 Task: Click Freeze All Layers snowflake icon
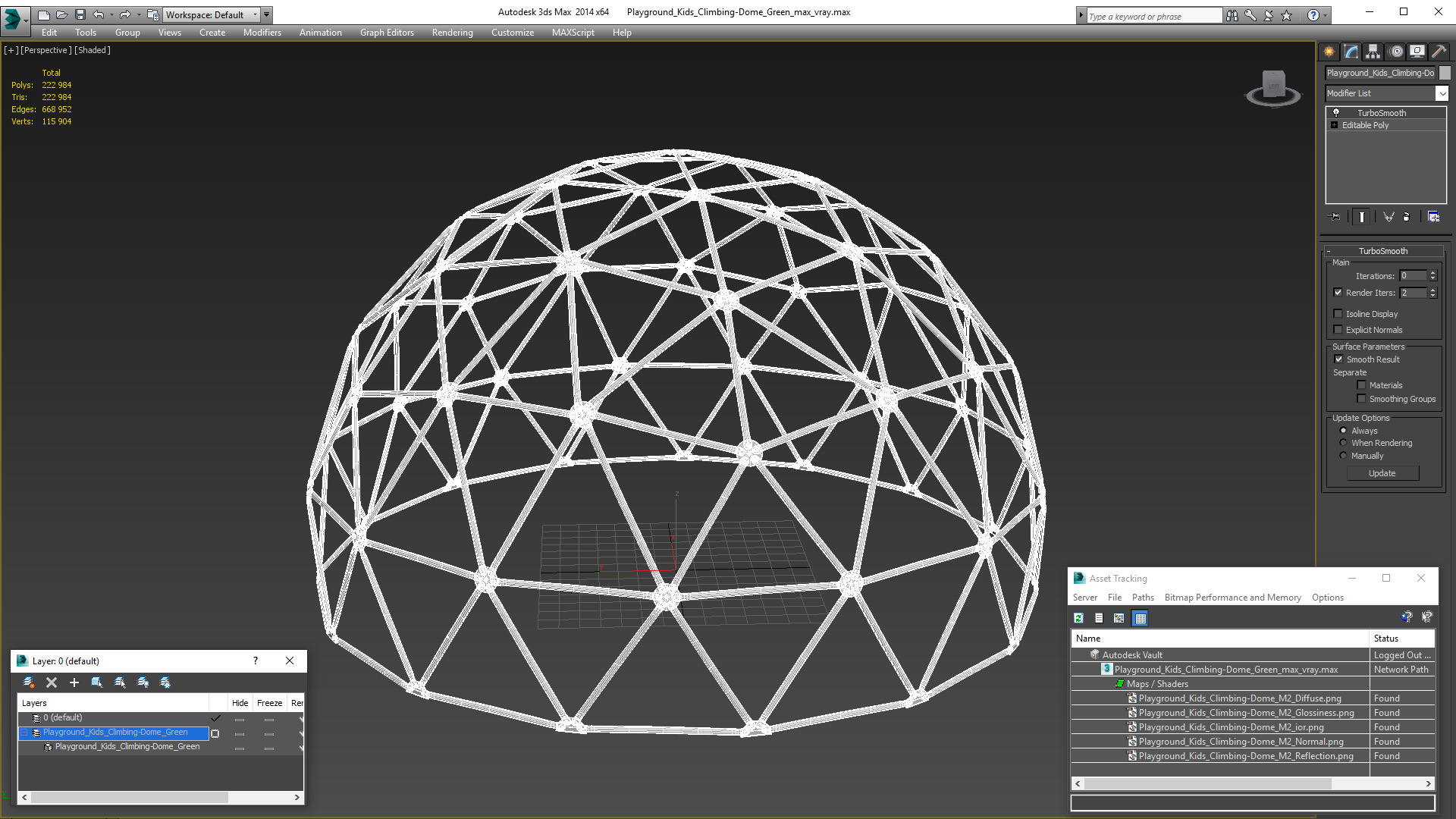click(x=165, y=682)
